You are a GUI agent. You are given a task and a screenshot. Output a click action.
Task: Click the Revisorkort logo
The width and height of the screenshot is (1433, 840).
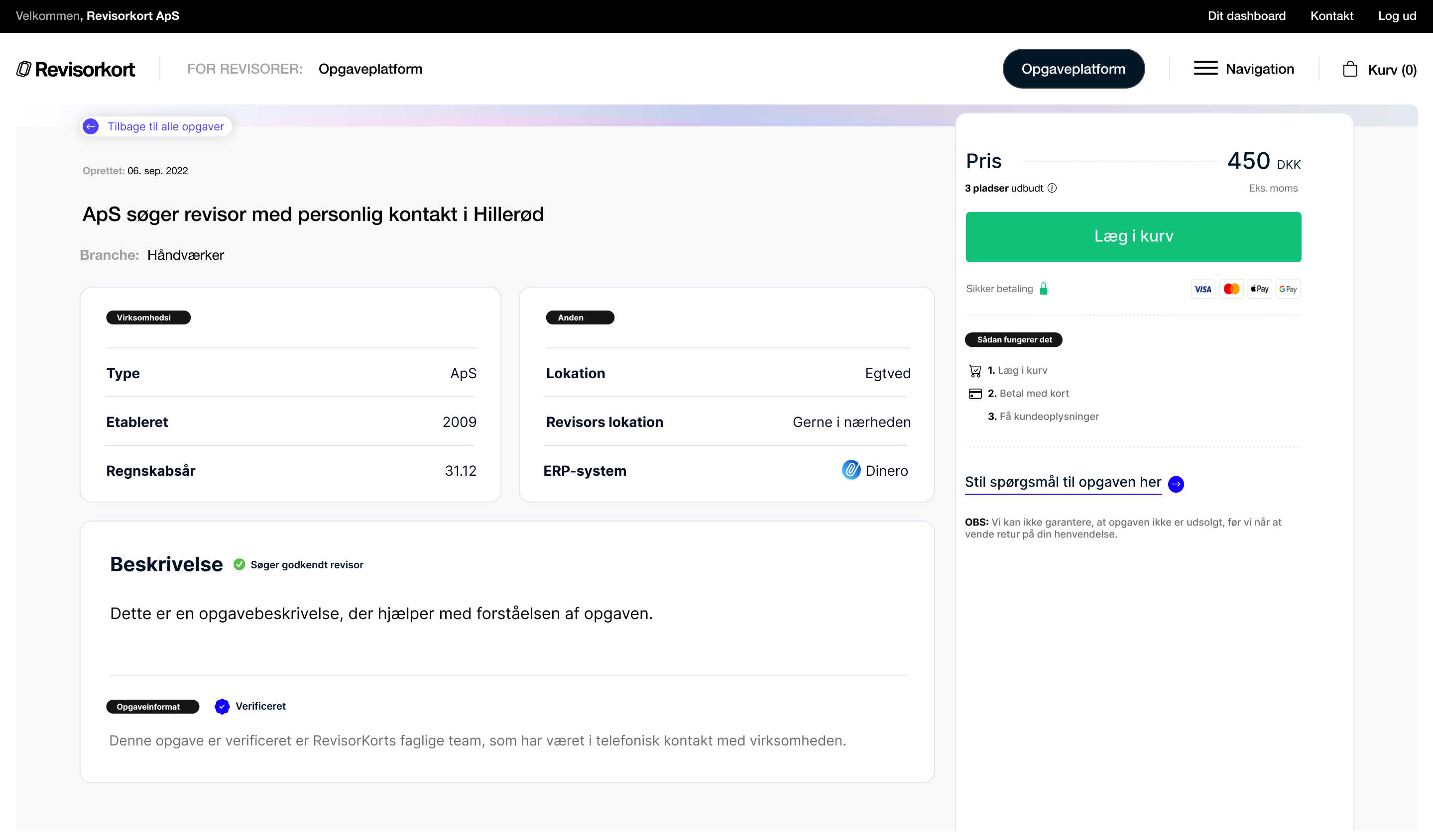76,69
